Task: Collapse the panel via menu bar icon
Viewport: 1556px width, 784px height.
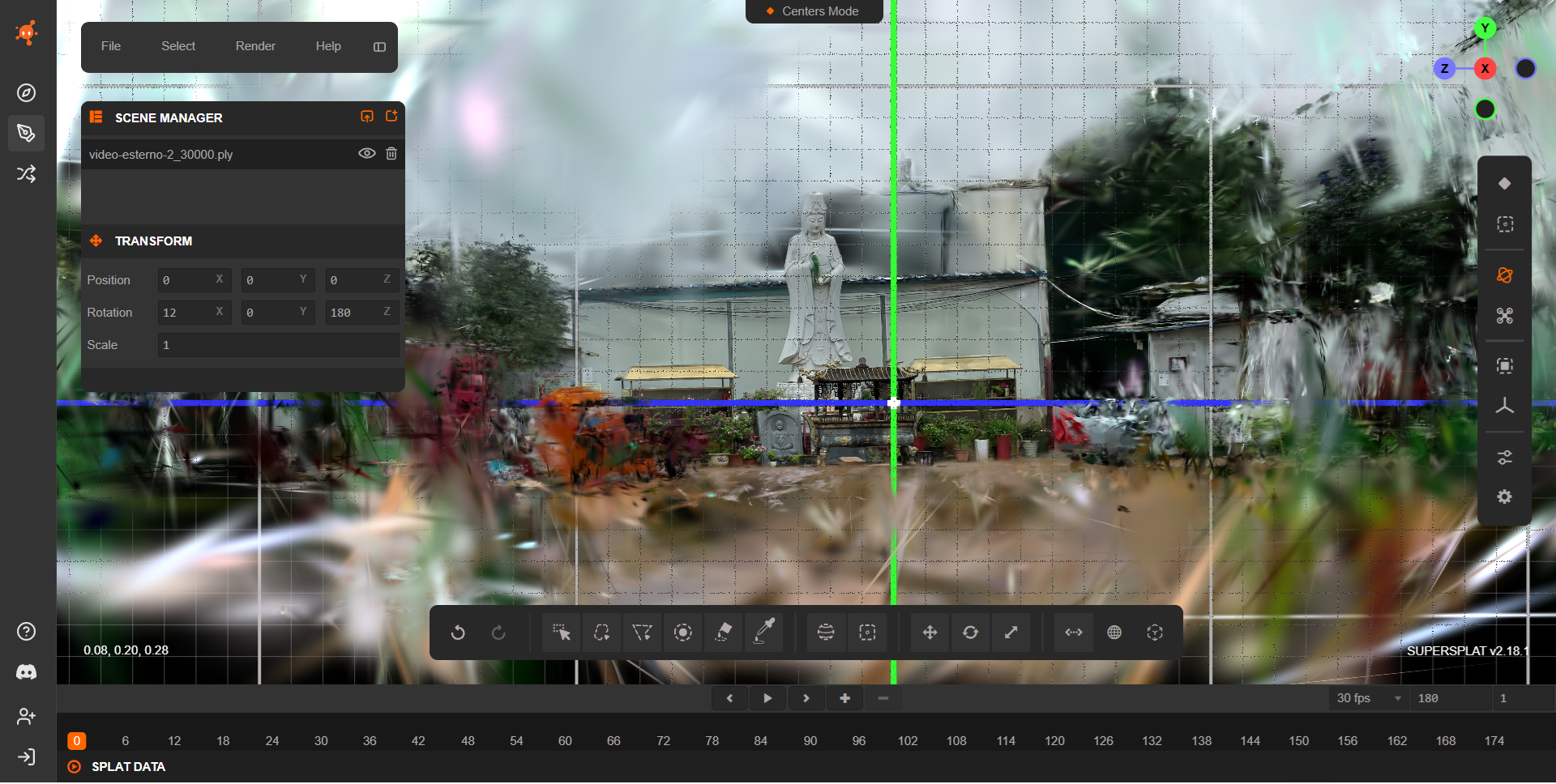Action: (379, 47)
